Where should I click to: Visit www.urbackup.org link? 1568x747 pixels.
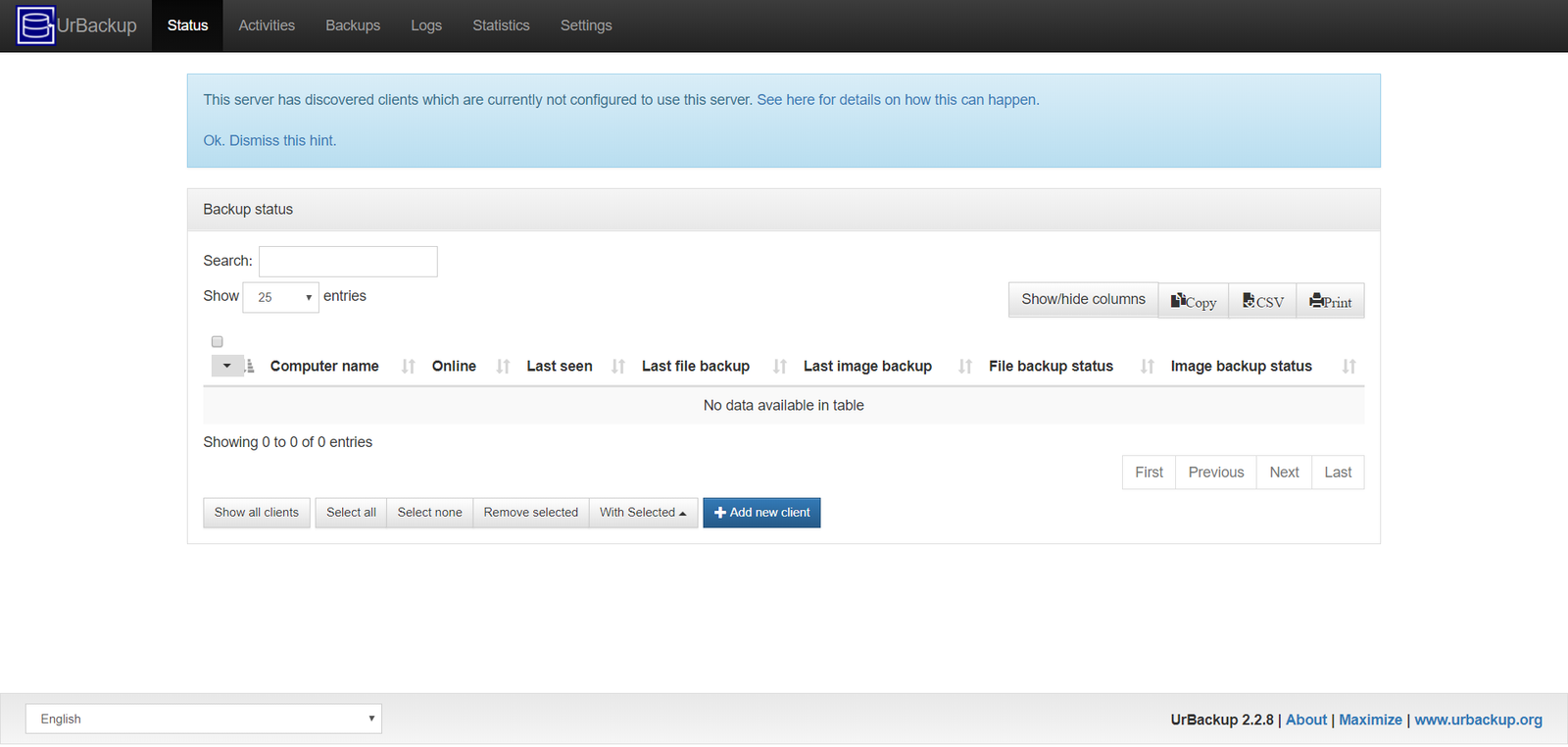click(x=1478, y=720)
